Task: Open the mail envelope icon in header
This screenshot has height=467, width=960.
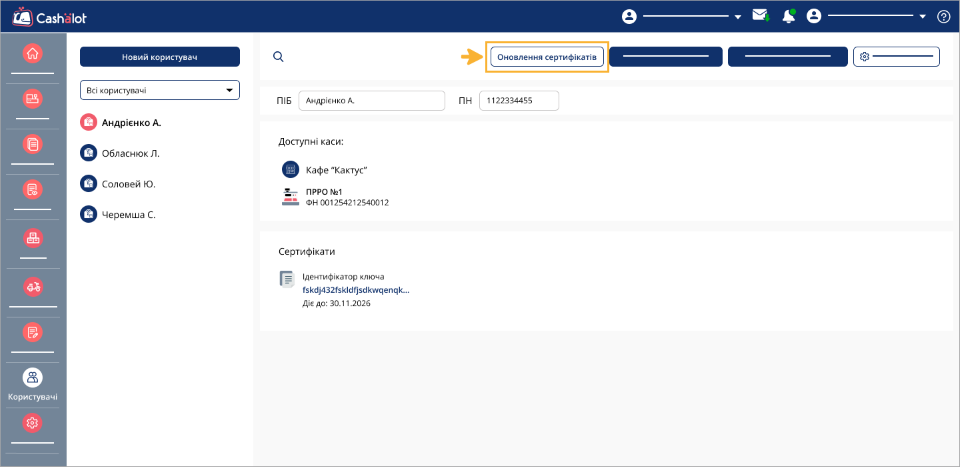Action: pos(760,16)
